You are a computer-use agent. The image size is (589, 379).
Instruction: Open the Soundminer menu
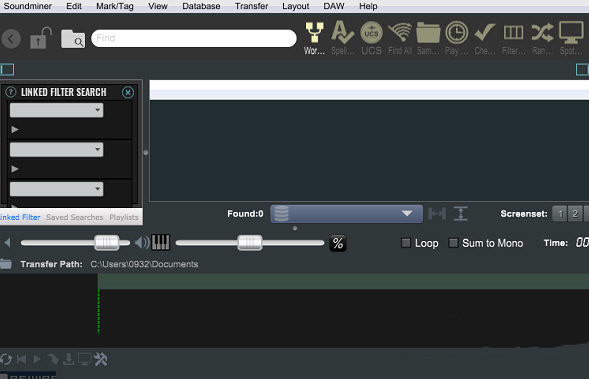point(27,6)
